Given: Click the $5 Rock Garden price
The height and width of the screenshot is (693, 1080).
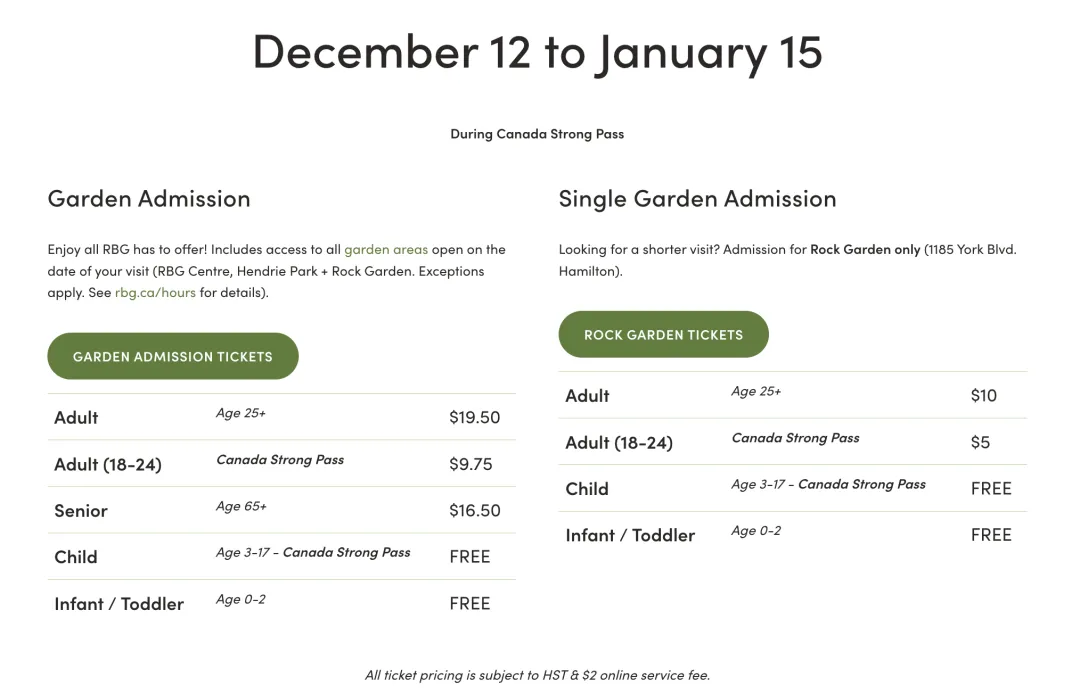Looking at the screenshot, I should click(980, 442).
